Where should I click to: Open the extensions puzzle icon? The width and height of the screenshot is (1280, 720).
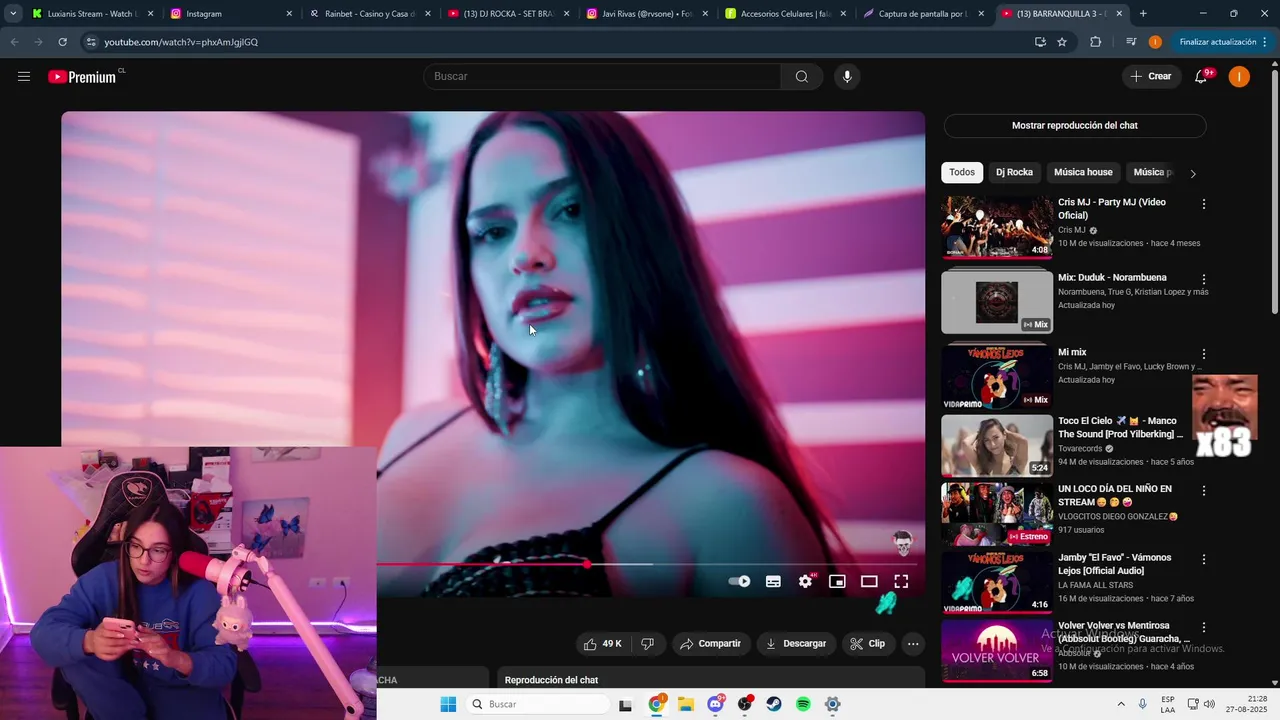pyautogui.click(x=1095, y=42)
